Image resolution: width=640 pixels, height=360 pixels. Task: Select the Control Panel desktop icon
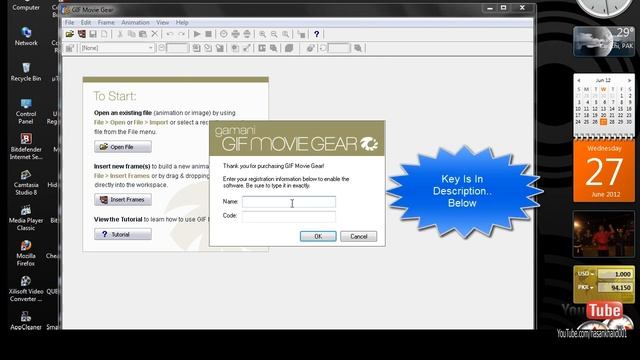pos(26,111)
